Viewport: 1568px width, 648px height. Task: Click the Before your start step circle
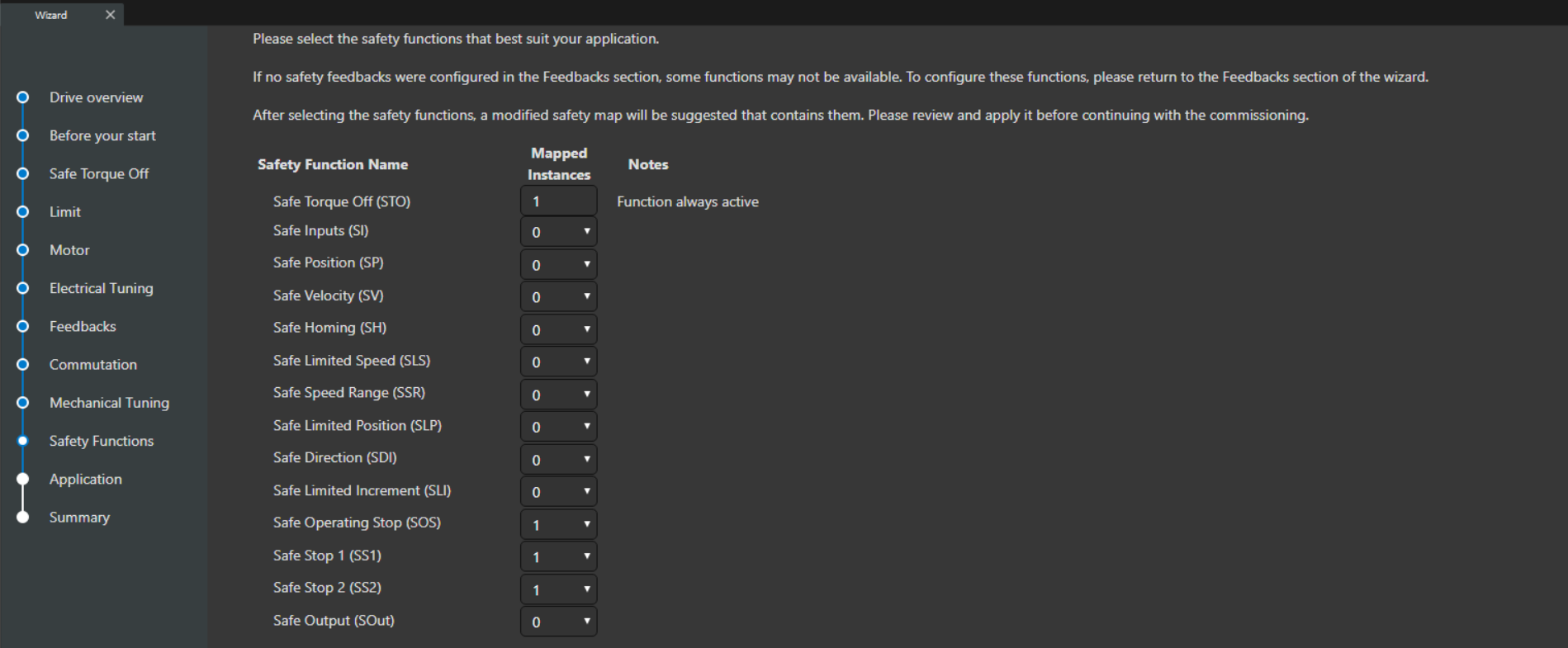(x=23, y=135)
